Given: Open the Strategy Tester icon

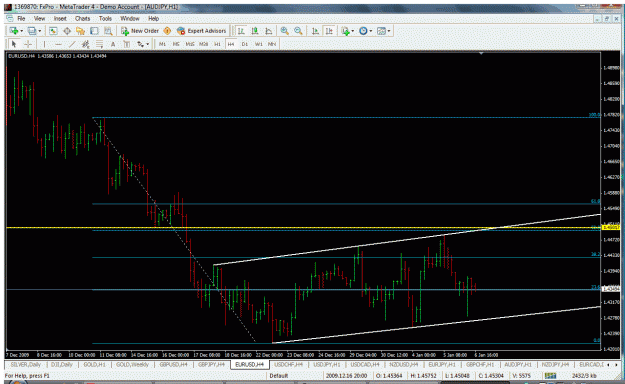Looking at the screenshot, I should click(108, 31).
